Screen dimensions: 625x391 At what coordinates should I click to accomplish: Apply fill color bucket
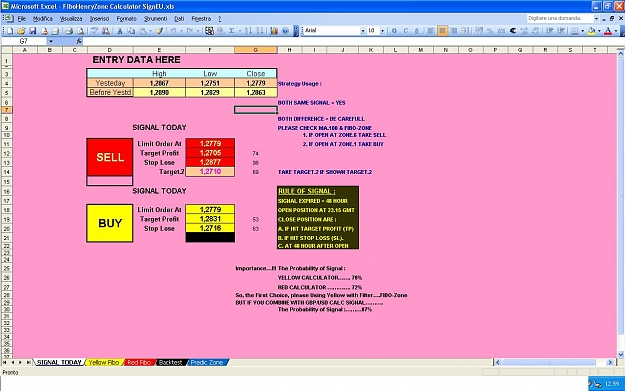point(592,31)
